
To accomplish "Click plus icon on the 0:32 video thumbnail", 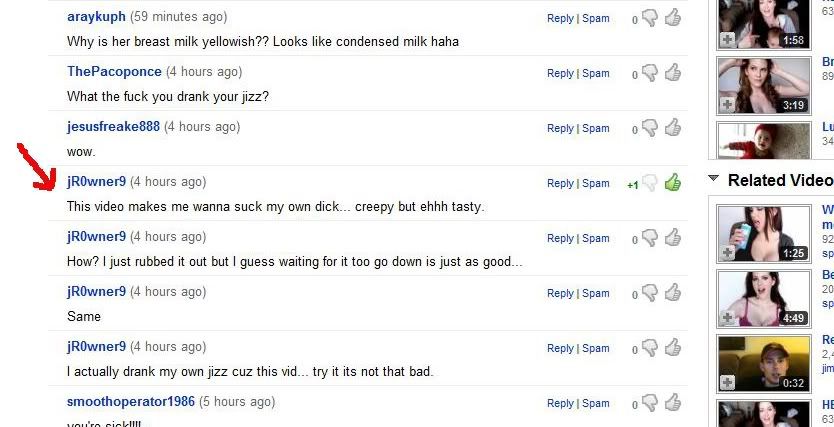I will click(727, 383).
